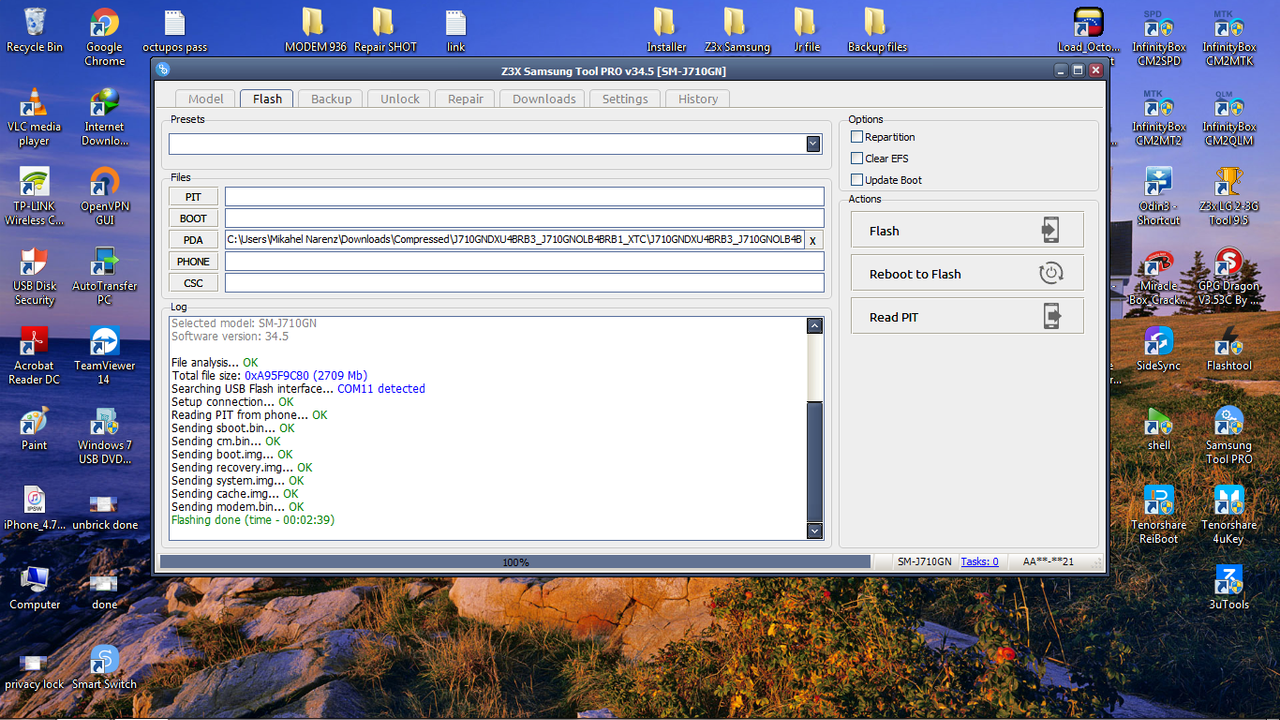Open the Z3x Samsung folder
The width and height of the screenshot is (1280, 720).
[736, 30]
